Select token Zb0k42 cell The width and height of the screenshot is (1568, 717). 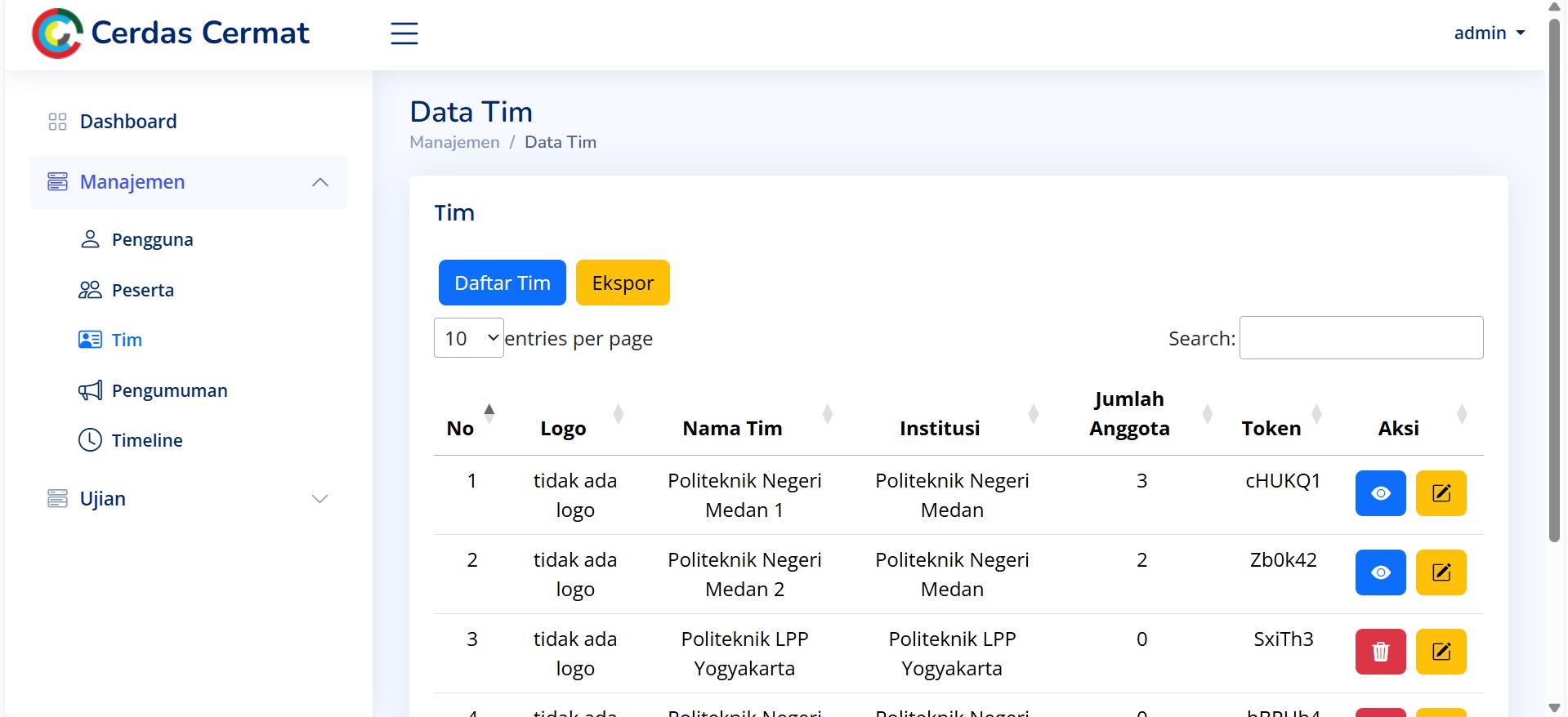[x=1283, y=560]
